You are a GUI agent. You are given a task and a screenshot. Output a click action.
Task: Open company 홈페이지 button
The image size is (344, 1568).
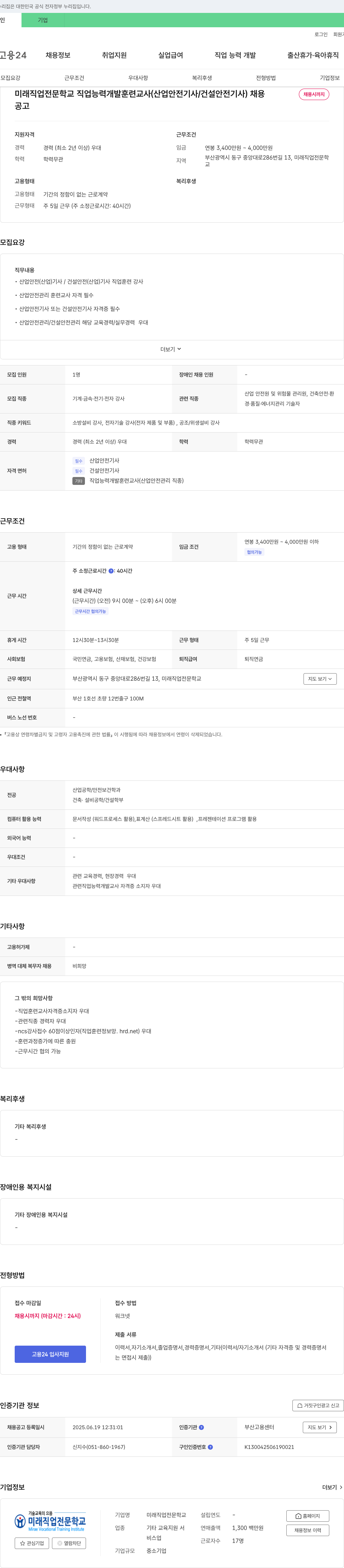pyautogui.click(x=307, y=1516)
